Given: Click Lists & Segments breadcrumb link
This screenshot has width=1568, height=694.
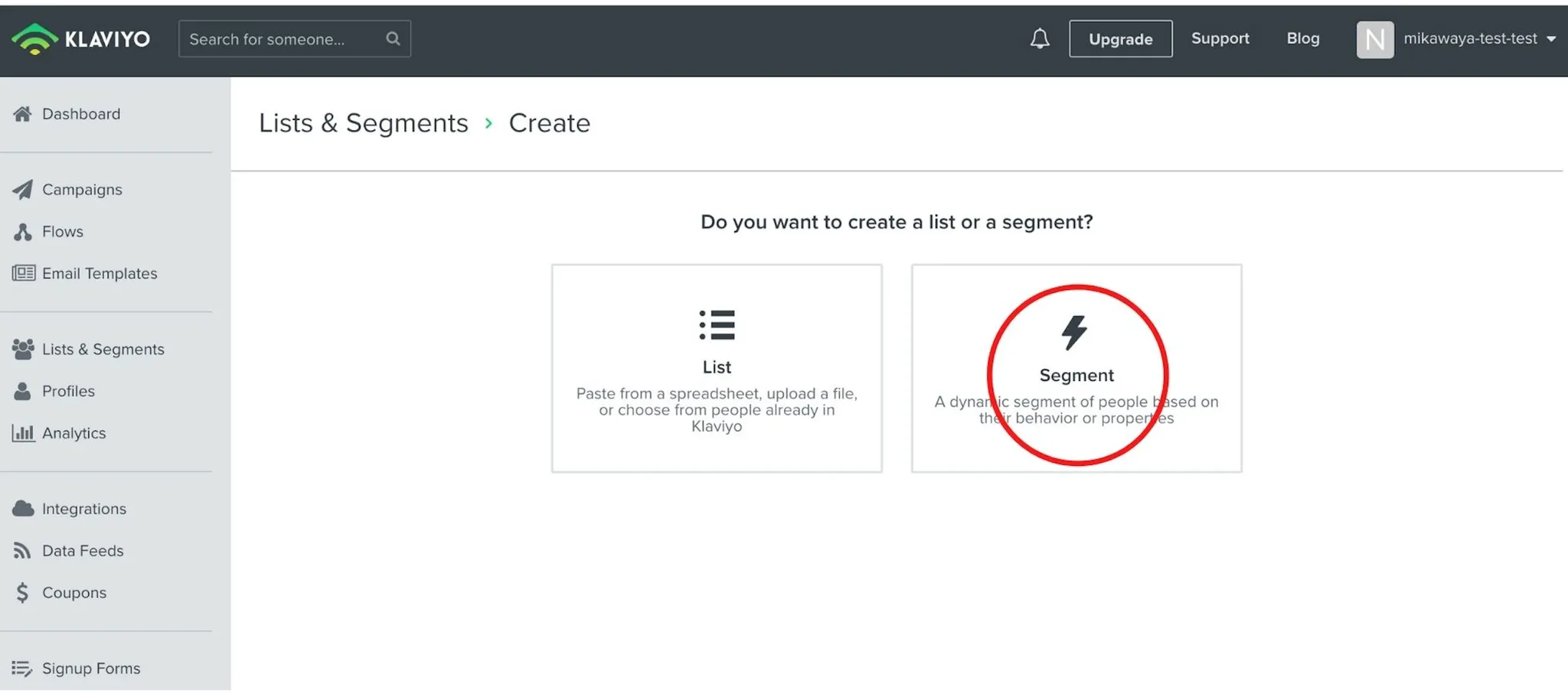Looking at the screenshot, I should tap(364, 123).
